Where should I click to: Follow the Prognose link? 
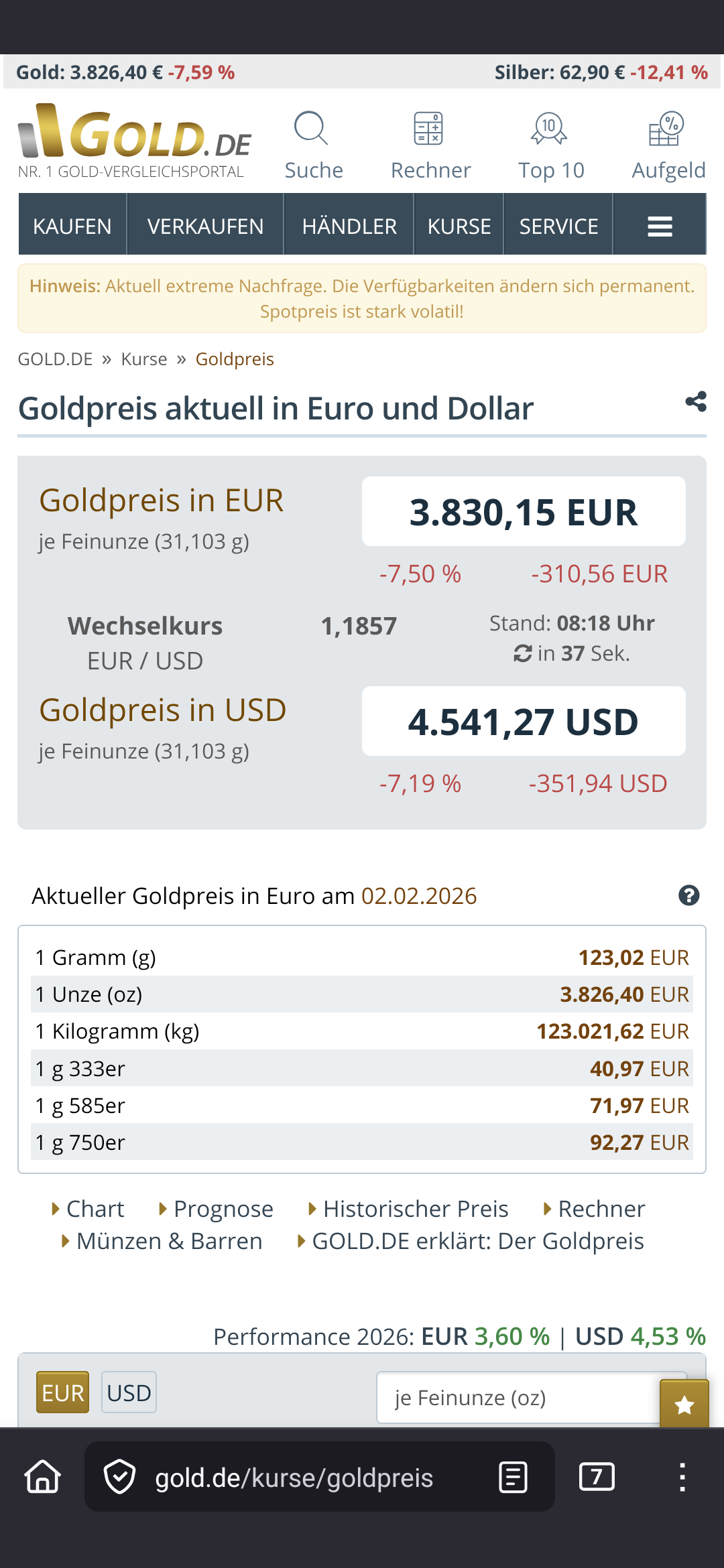[x=223, y=1209]
